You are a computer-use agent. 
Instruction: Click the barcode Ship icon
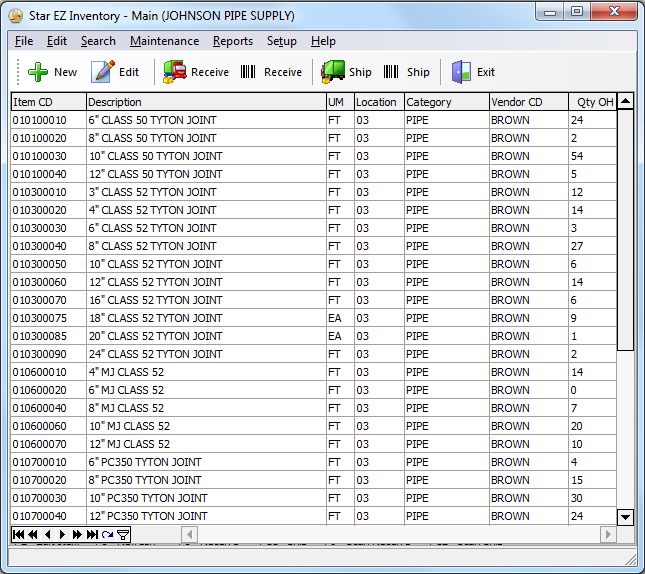pyautogui.click(x=391, y=72)
